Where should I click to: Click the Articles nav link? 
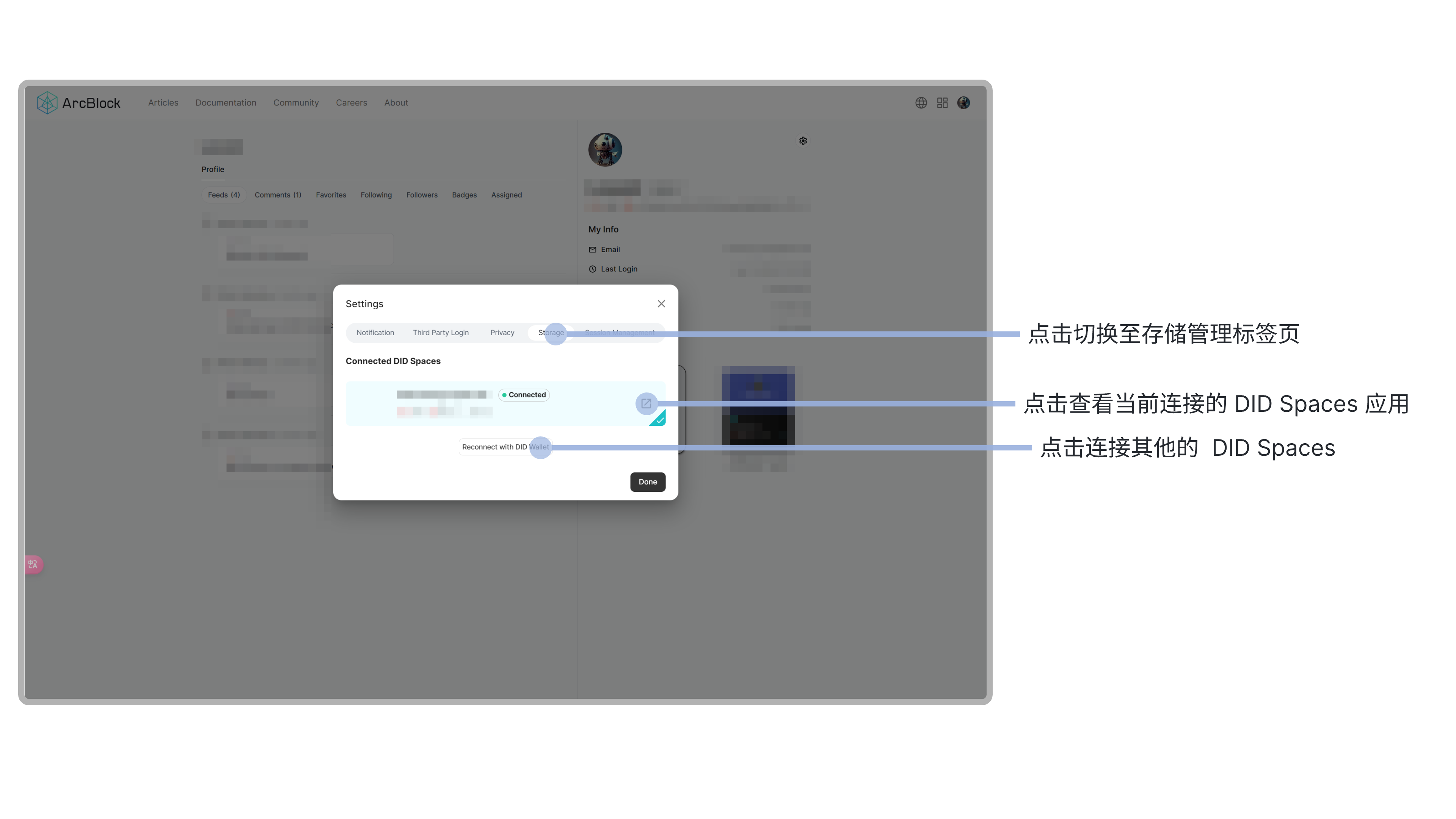click(x=163, y=103)
